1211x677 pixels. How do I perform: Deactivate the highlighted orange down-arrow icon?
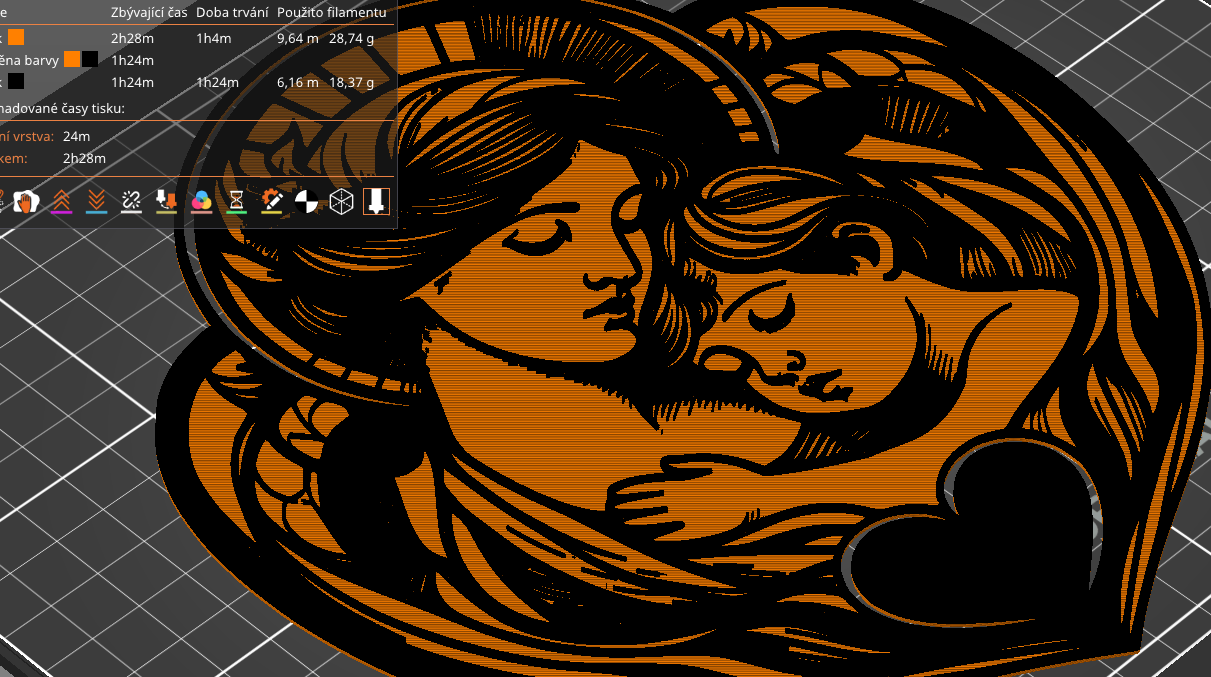pos(377,200)
